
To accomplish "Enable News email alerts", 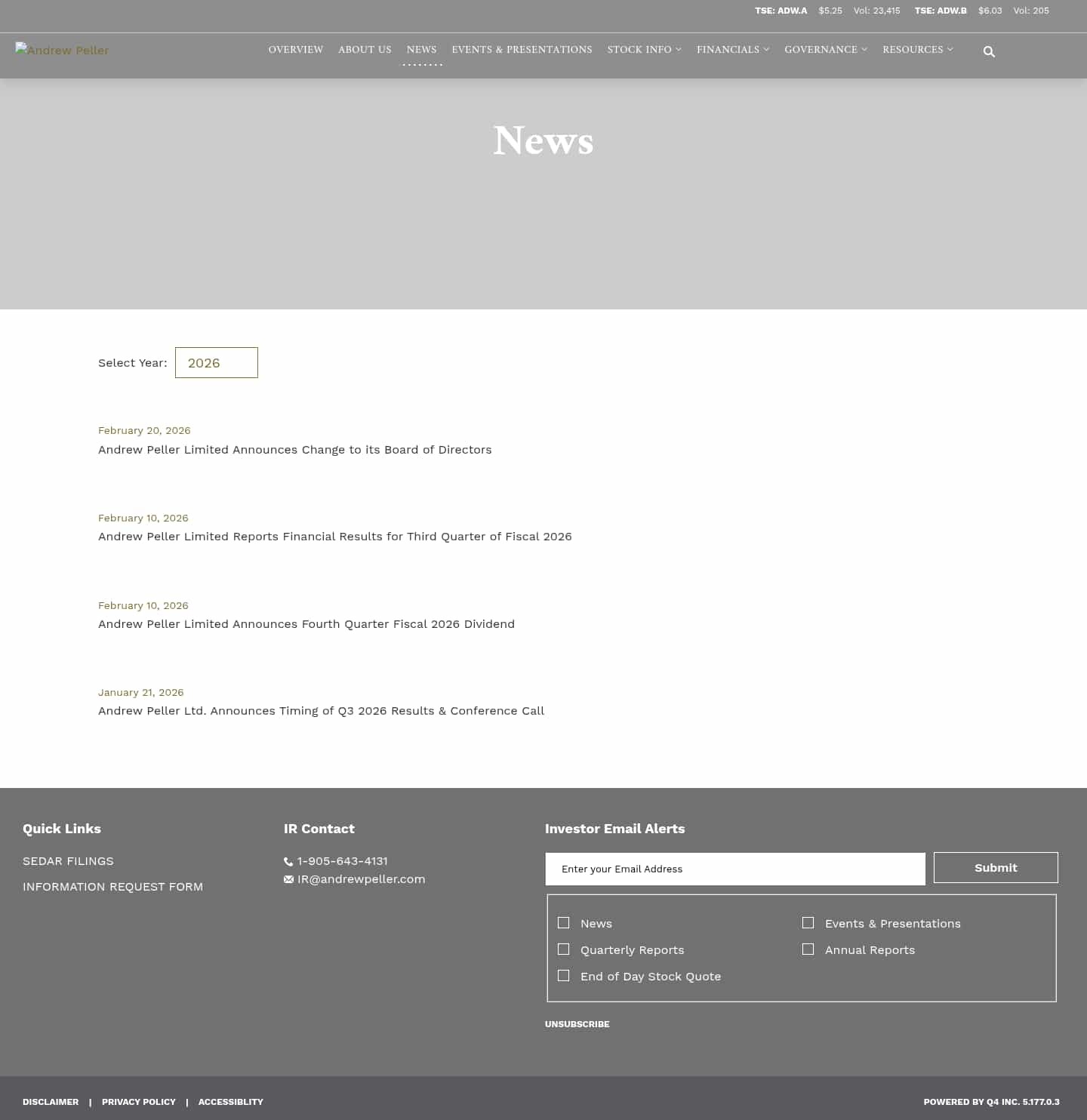I will (x=563, y=922).
